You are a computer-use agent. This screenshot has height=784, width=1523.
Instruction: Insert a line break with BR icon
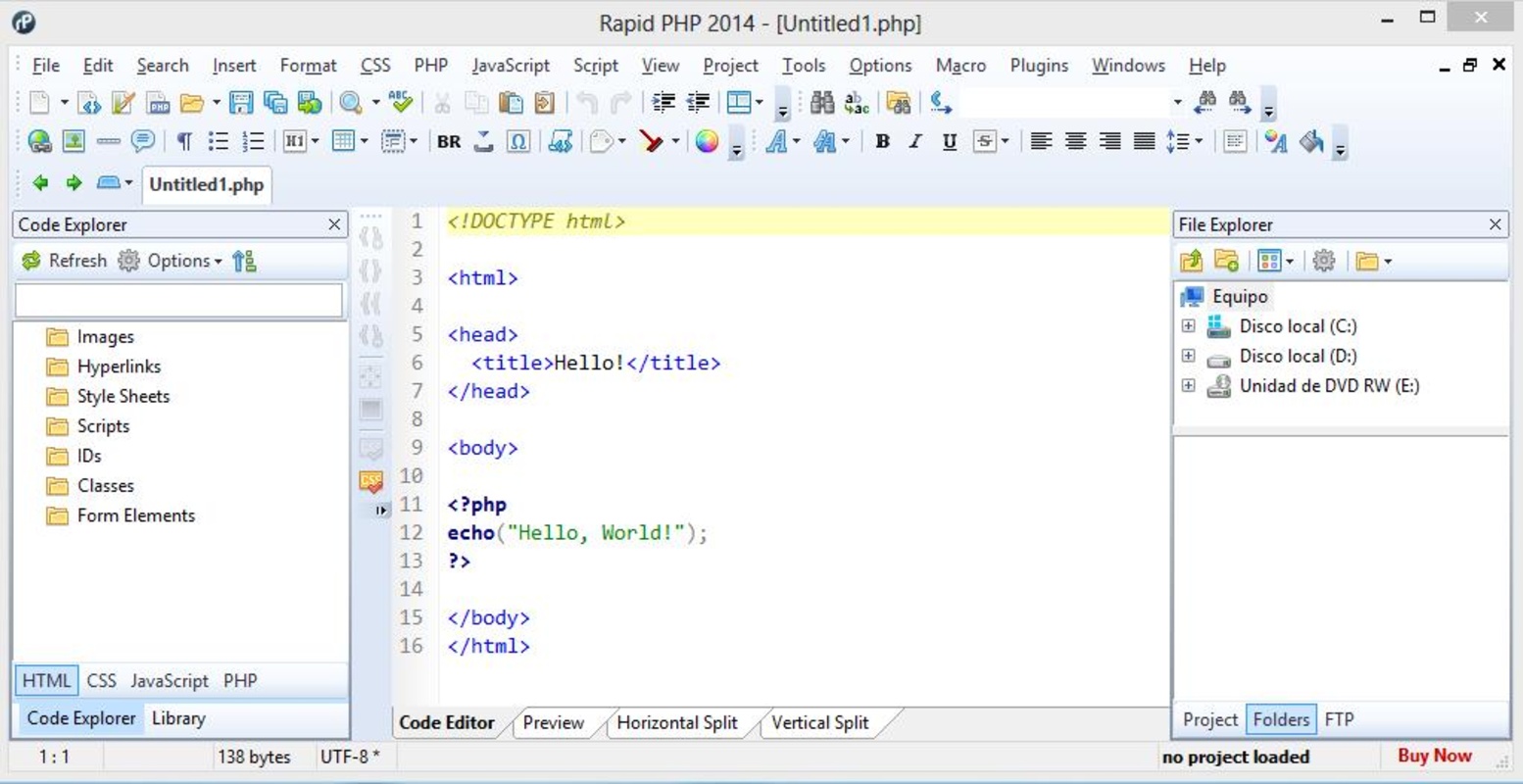coord(449,142)
